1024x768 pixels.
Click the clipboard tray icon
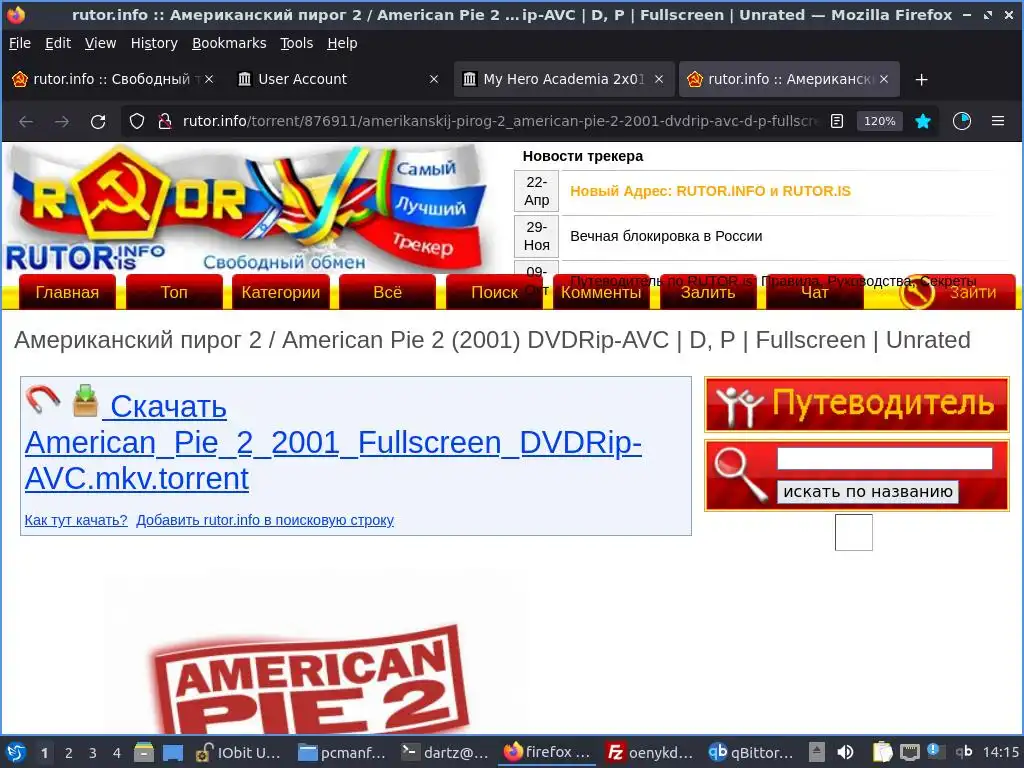coord(882,752)
